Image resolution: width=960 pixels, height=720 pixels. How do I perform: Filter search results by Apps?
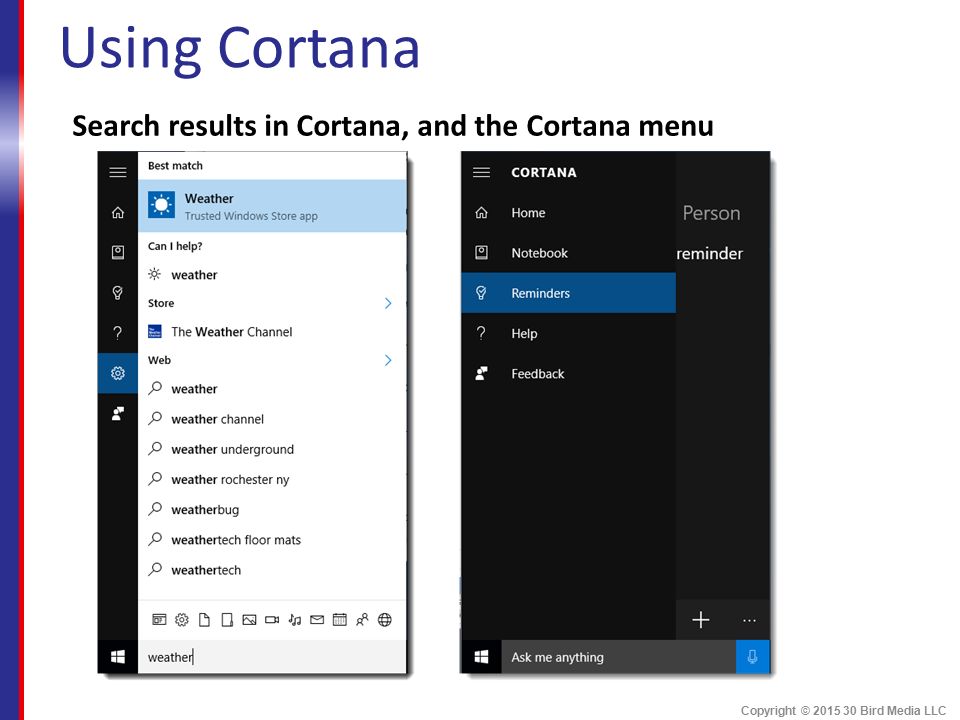159,620
